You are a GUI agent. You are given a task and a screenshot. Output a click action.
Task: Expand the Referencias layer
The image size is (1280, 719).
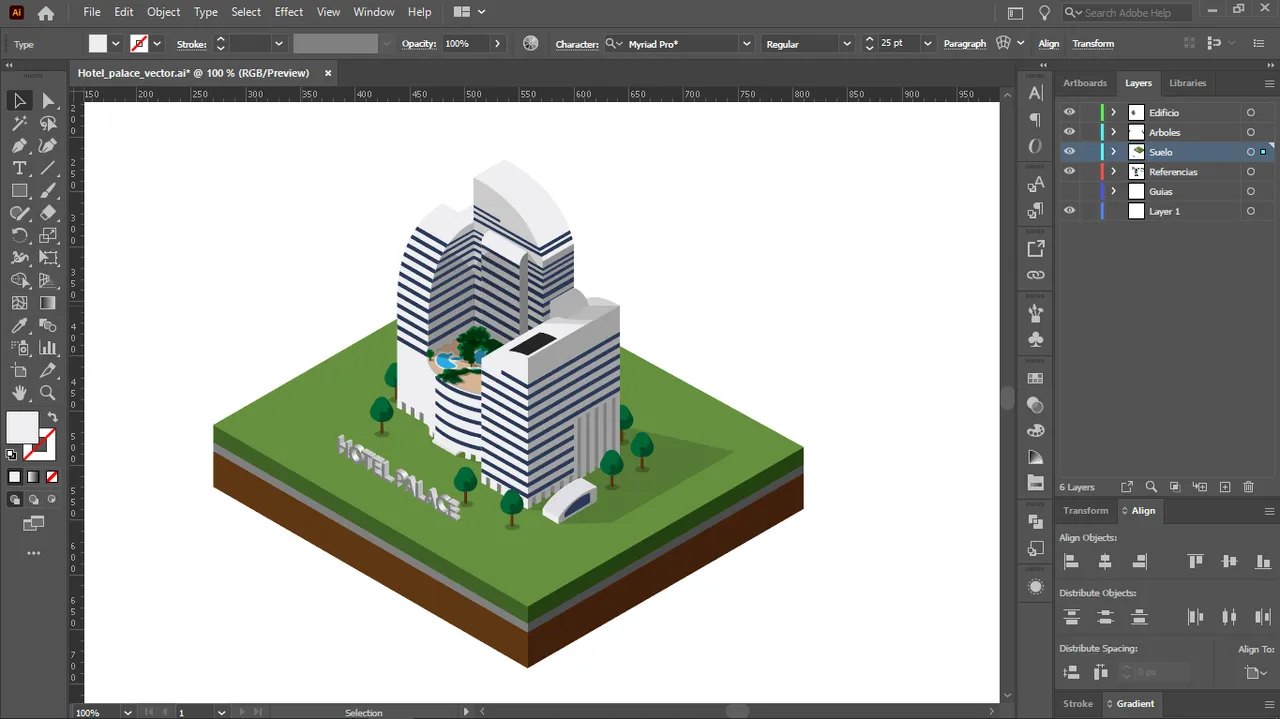click(1113, 172)
